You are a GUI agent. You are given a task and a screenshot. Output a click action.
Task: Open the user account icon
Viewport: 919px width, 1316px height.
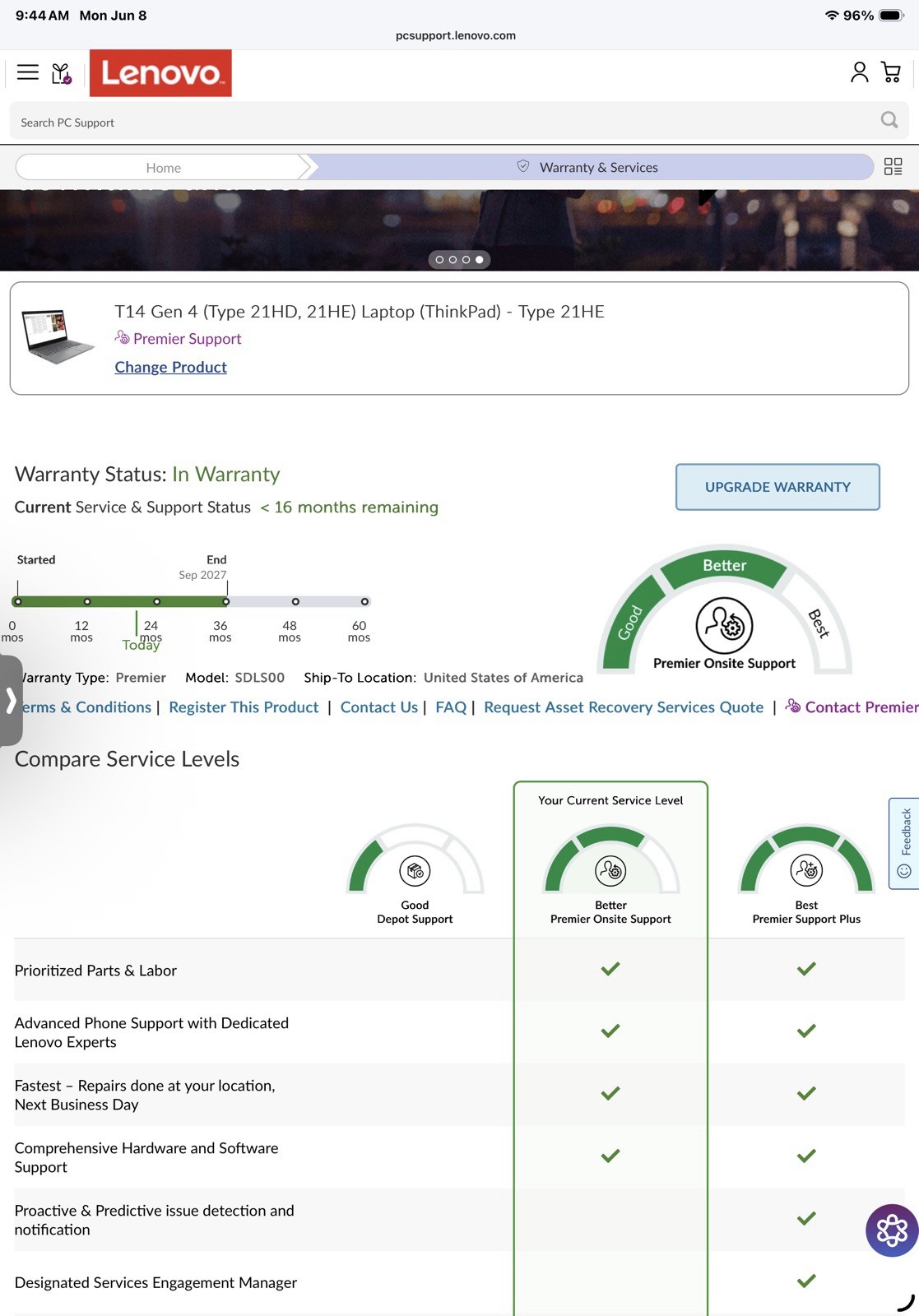pos(859,72)
